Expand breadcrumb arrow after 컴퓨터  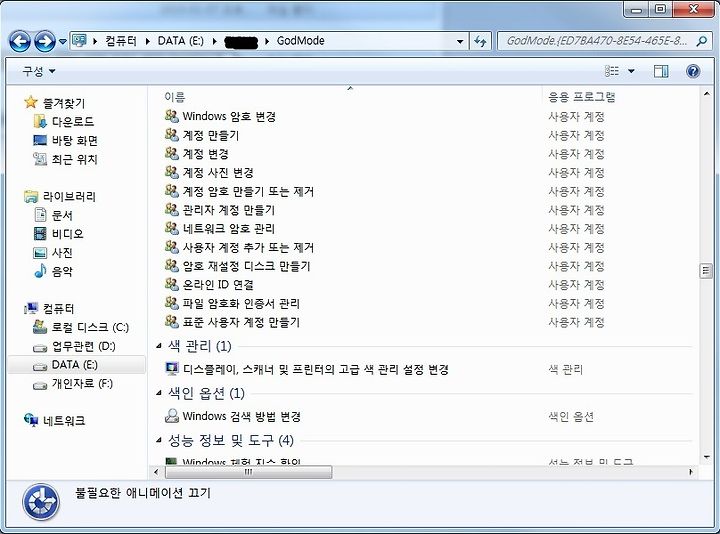point(147,41)
